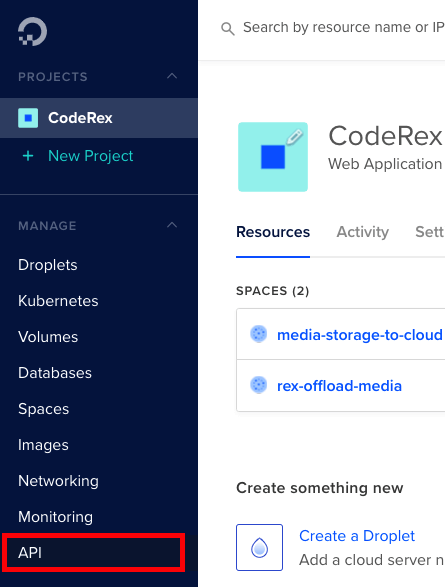Switch to the Resources tab
Screen dimensions: 445x587
(273, 232)
